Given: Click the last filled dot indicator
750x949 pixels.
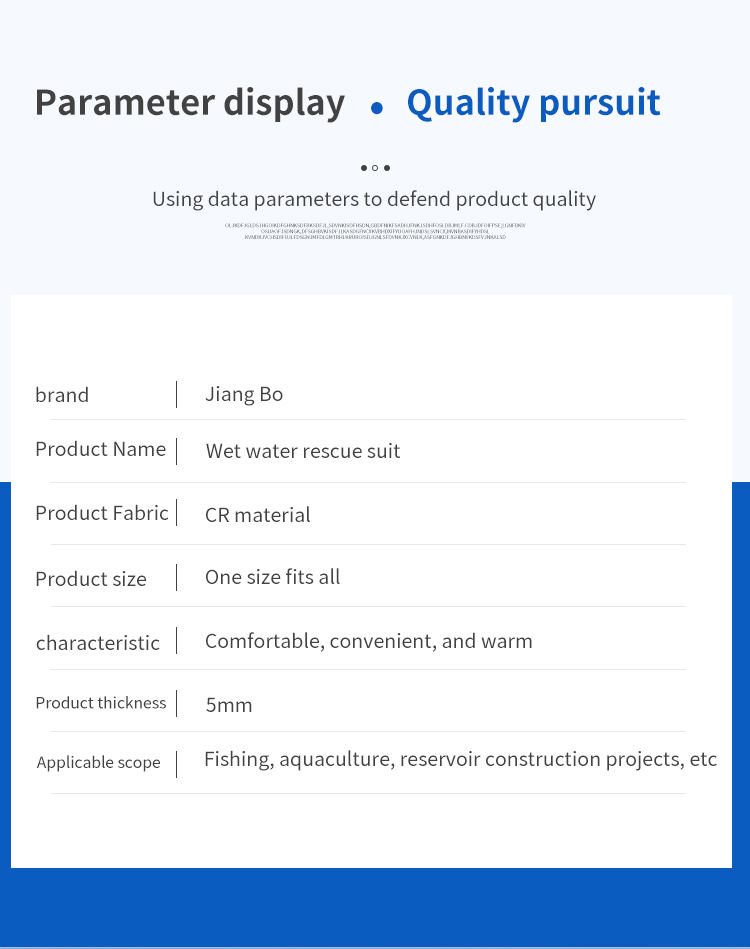Looking at the screenshot, I should [x=387, y=168].
